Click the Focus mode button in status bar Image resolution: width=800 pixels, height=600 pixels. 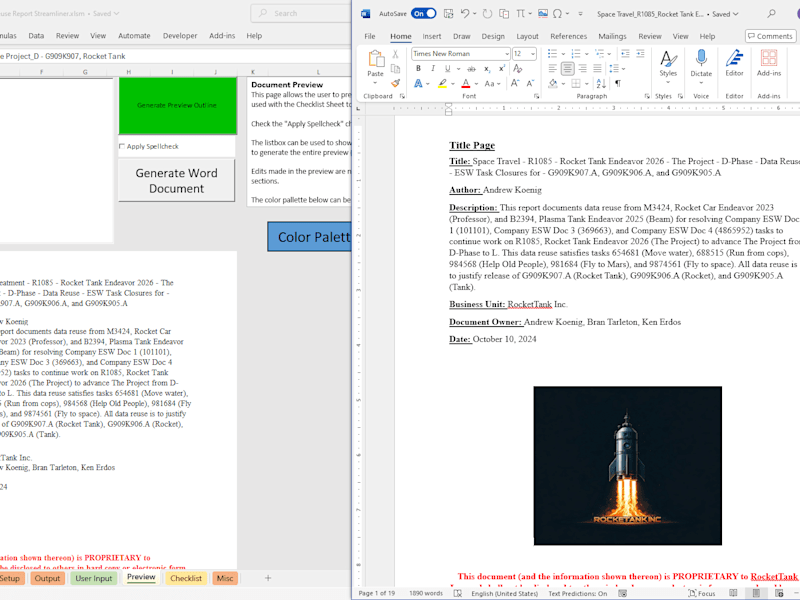703,593
